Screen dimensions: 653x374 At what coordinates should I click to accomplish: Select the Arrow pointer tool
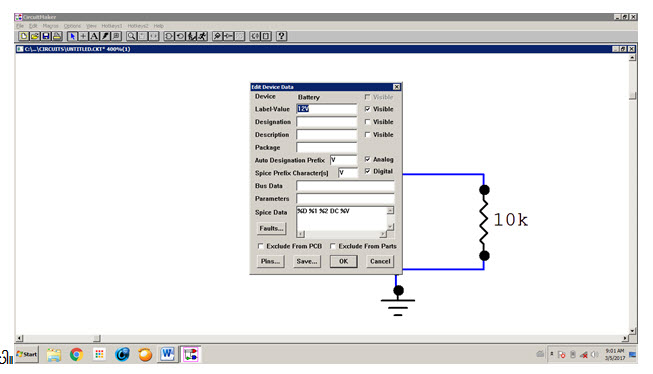tap(72, 36)
